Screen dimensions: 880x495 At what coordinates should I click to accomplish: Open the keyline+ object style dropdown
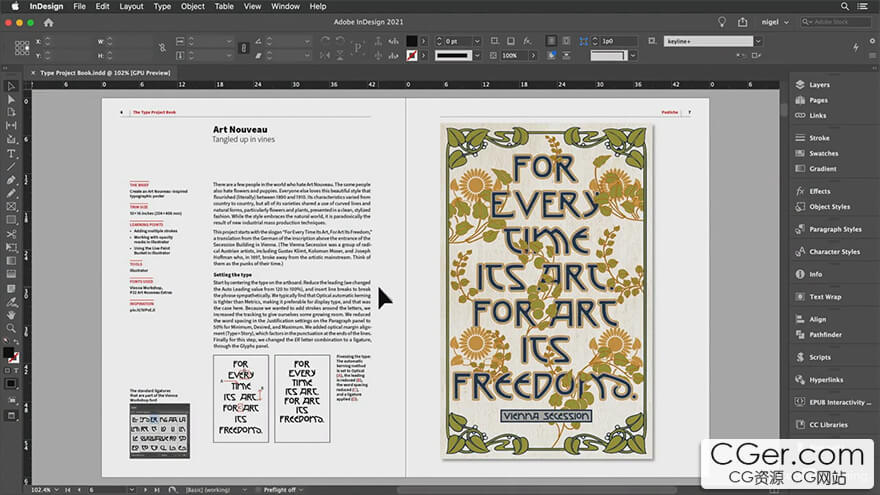tap(758, 42)
